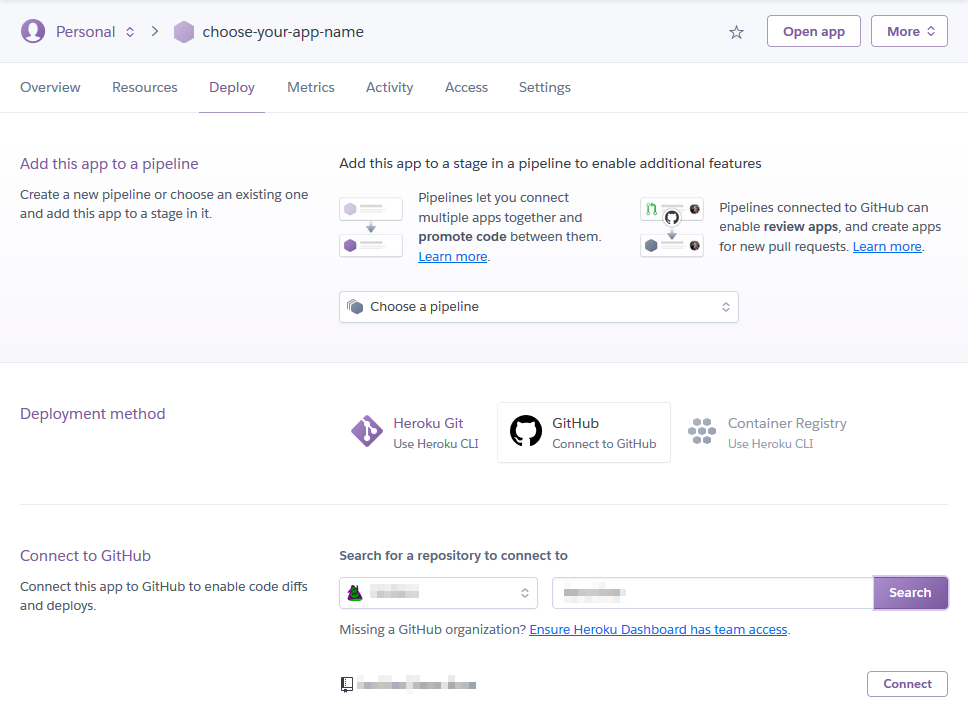Click the Add this app to a pipeline heading

point(109,164)
